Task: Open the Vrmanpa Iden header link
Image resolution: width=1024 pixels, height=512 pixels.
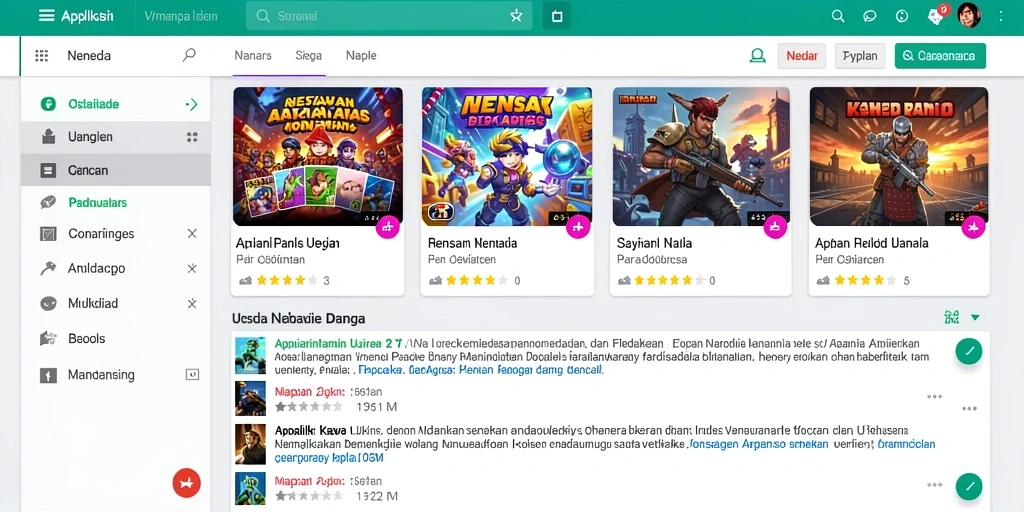Action: tap(181, 16)
